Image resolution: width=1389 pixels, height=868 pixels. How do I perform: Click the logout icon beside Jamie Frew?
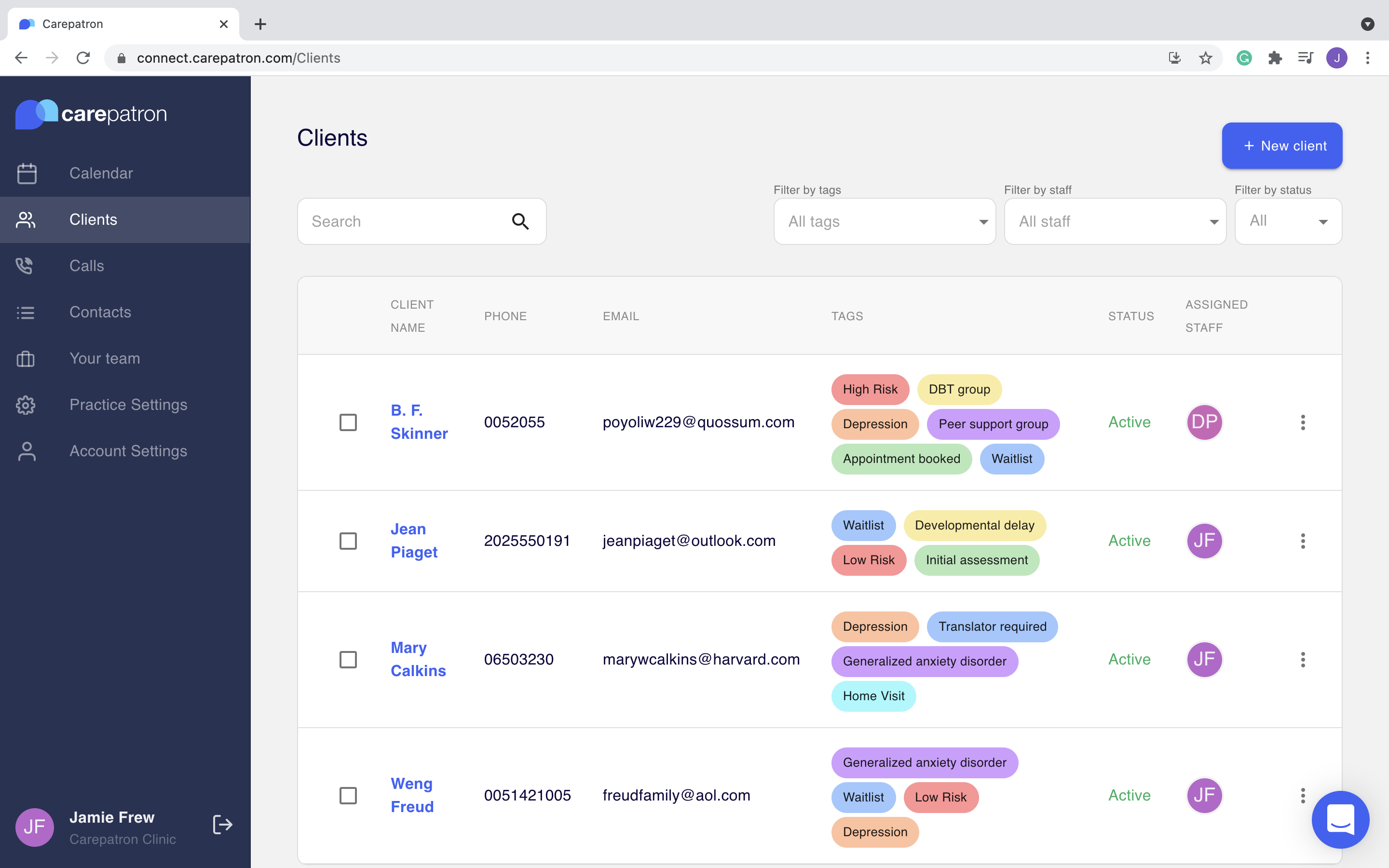tap(222, 825)
